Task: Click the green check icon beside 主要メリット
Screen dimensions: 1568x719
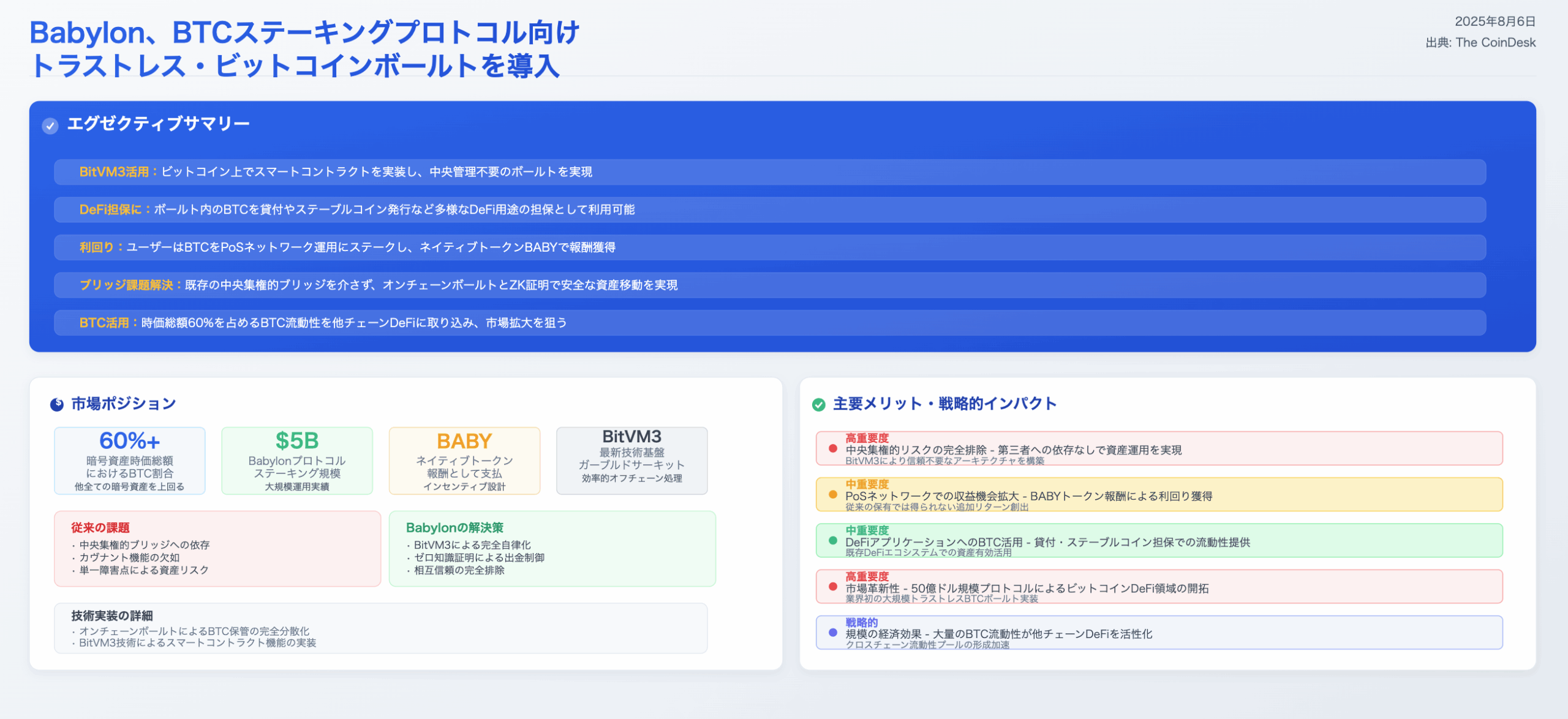Action: pos(819,404)
